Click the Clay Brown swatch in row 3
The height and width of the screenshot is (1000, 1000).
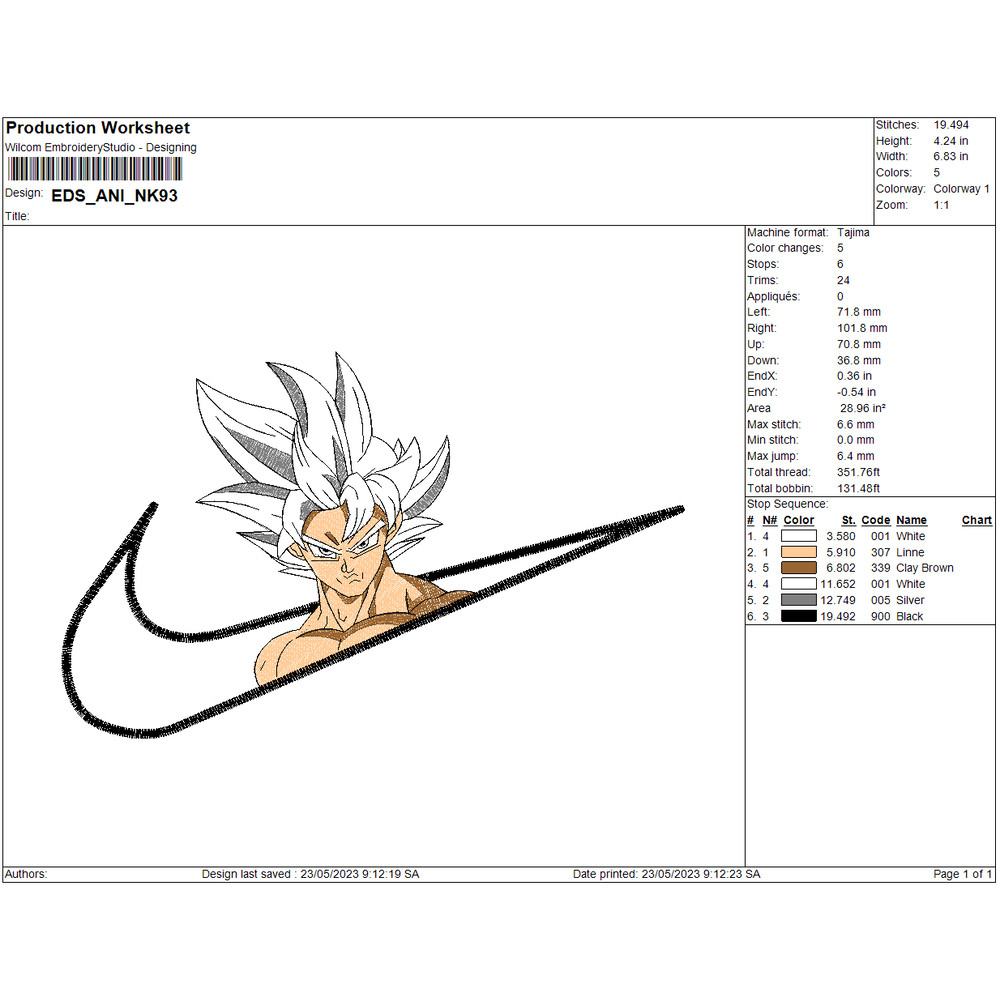coord(797,568)
